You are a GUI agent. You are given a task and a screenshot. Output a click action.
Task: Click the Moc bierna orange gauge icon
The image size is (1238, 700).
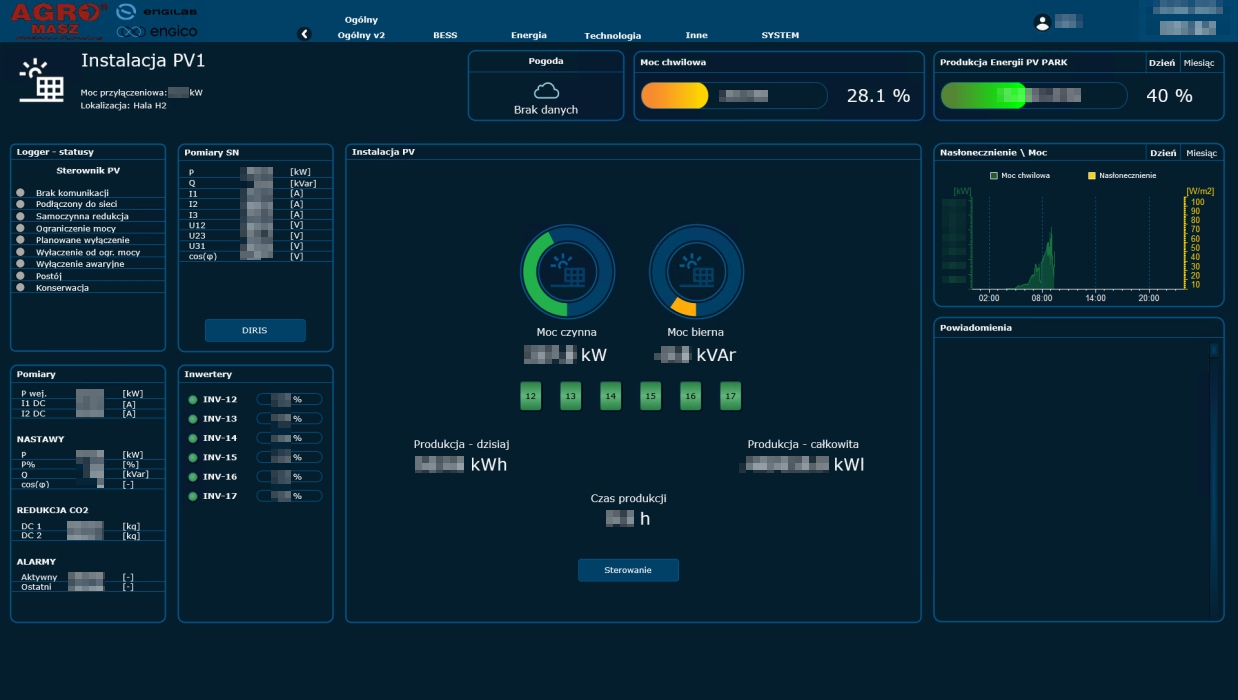(696, 271)
